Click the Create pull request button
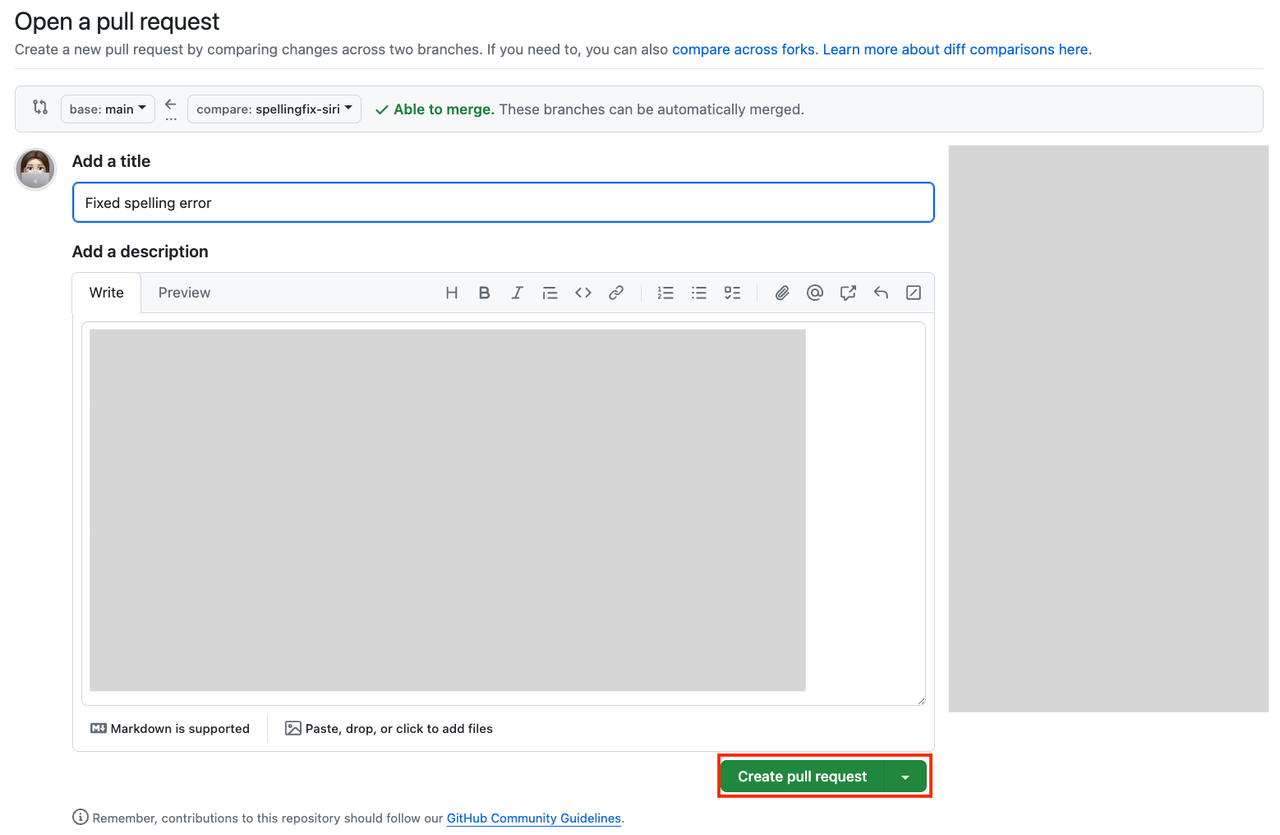Screen dimensions: 1280x835 (802, 777)
